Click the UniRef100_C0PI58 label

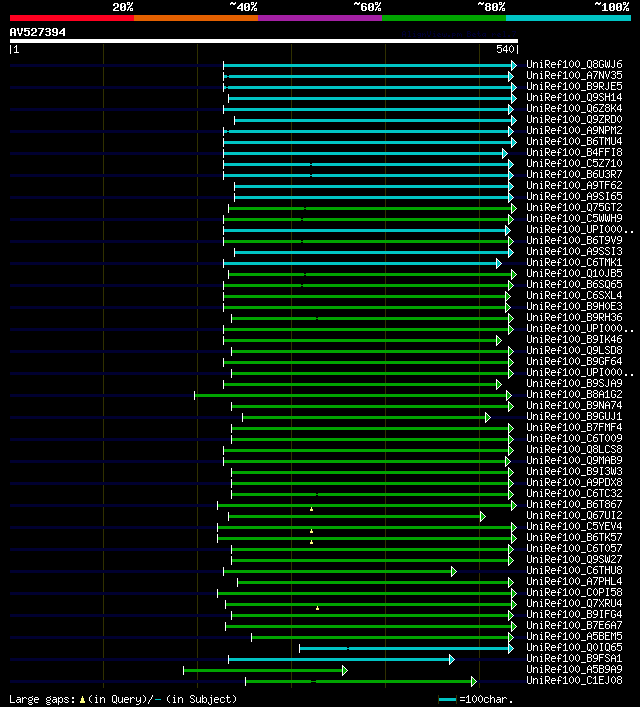point(574,592)
